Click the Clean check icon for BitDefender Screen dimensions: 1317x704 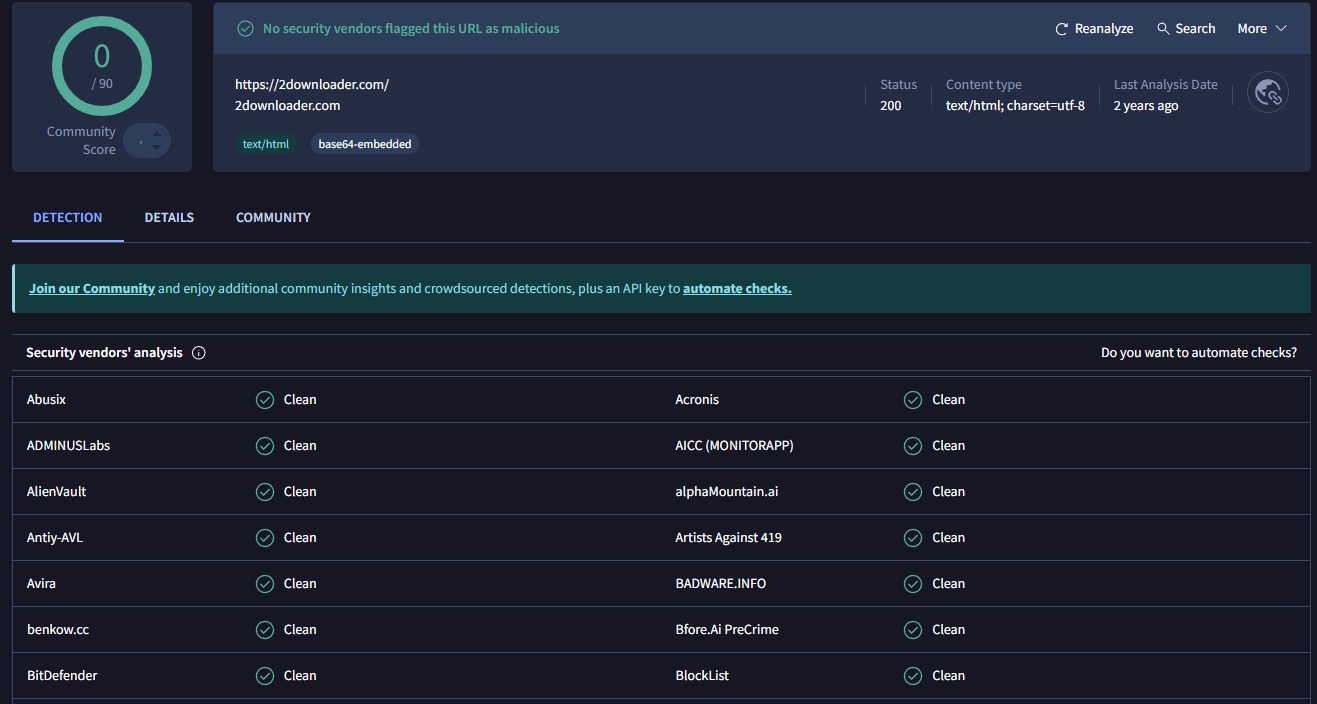[x=265, y=676]
